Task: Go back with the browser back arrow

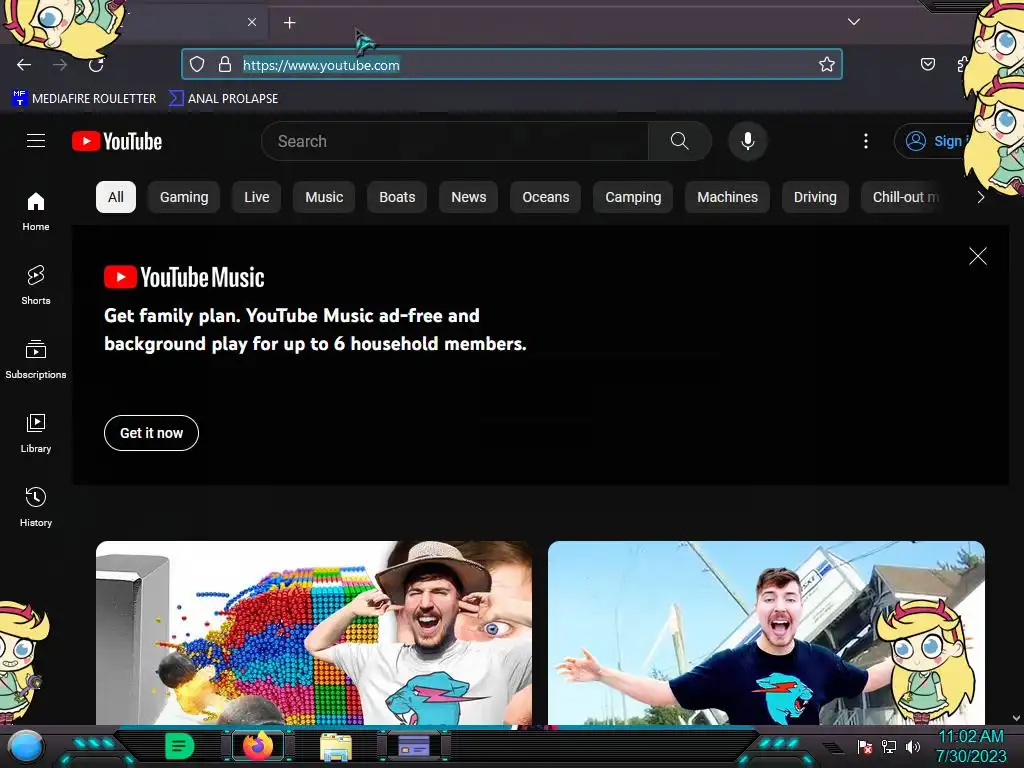Action: 24,65
